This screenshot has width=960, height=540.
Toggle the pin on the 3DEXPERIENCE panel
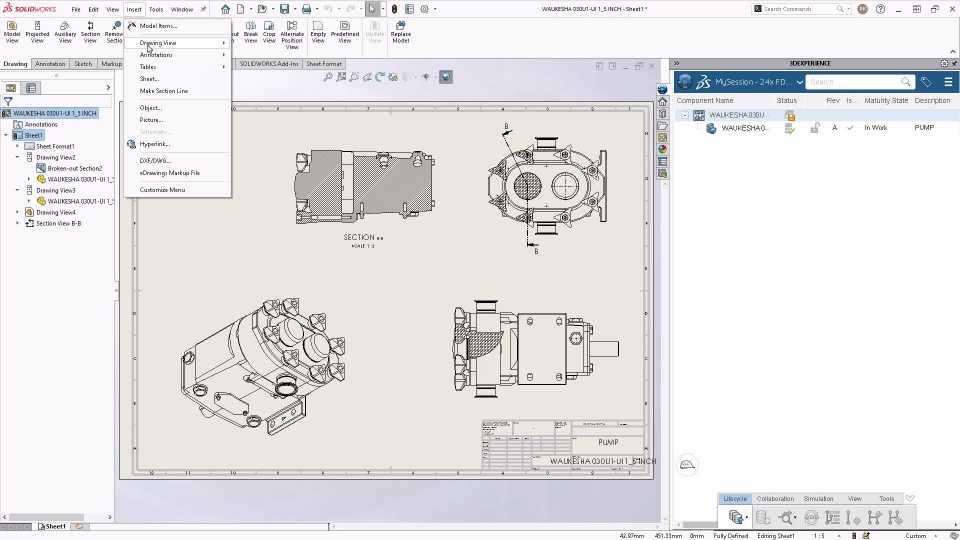click(x=954, y=64)
